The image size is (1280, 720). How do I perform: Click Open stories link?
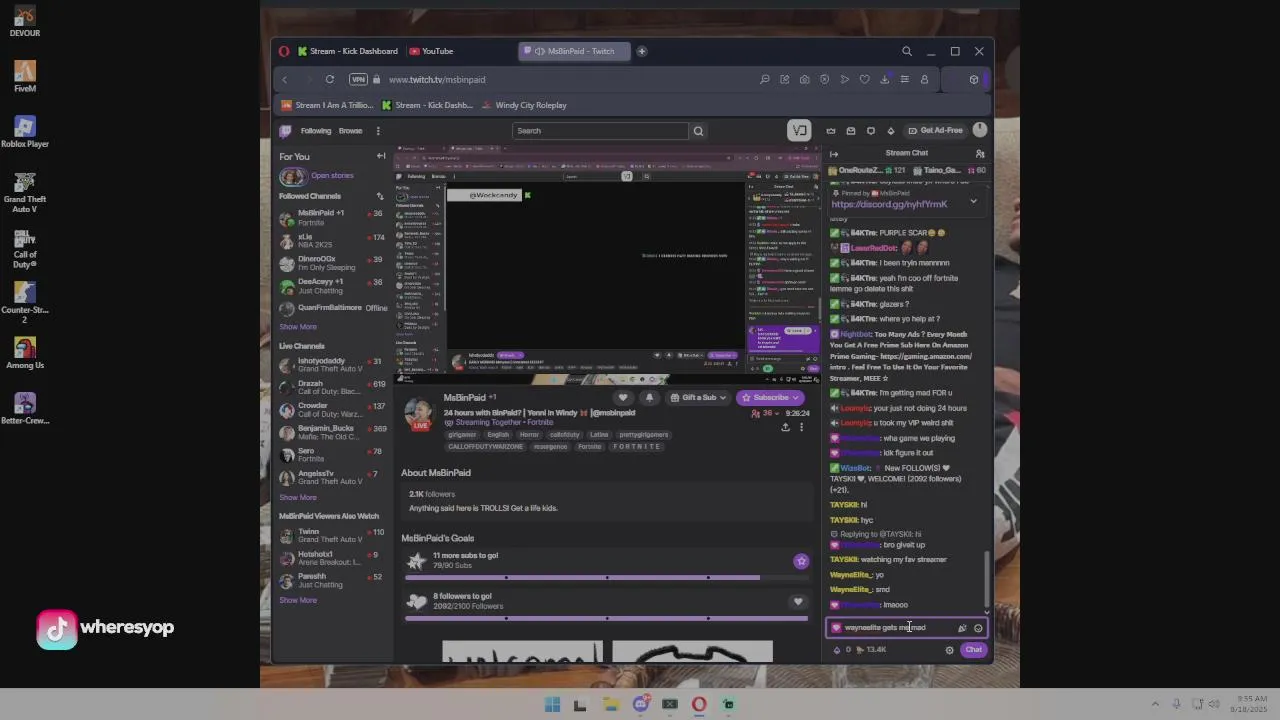click(332, 176)
